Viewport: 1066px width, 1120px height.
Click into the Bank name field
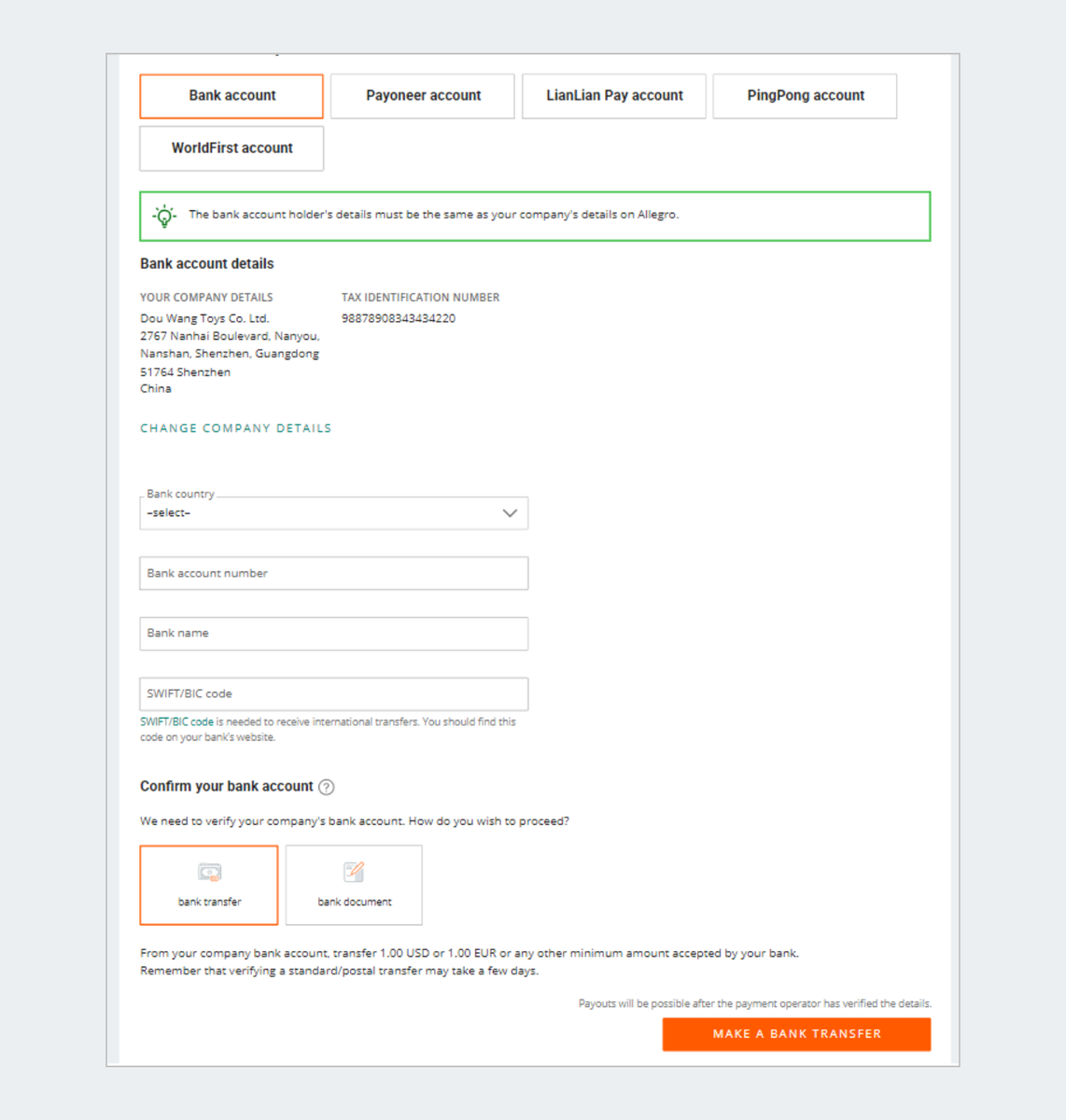(333, 634)
